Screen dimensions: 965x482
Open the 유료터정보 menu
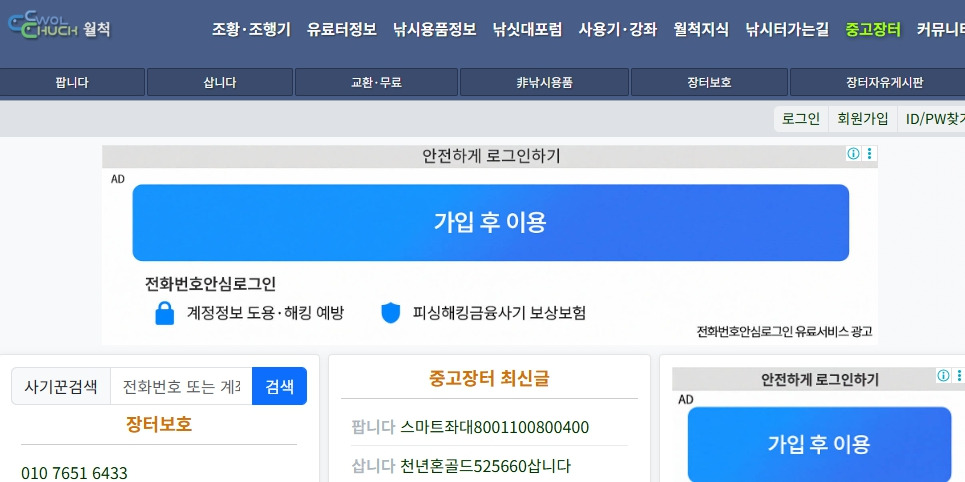[342, 29]
